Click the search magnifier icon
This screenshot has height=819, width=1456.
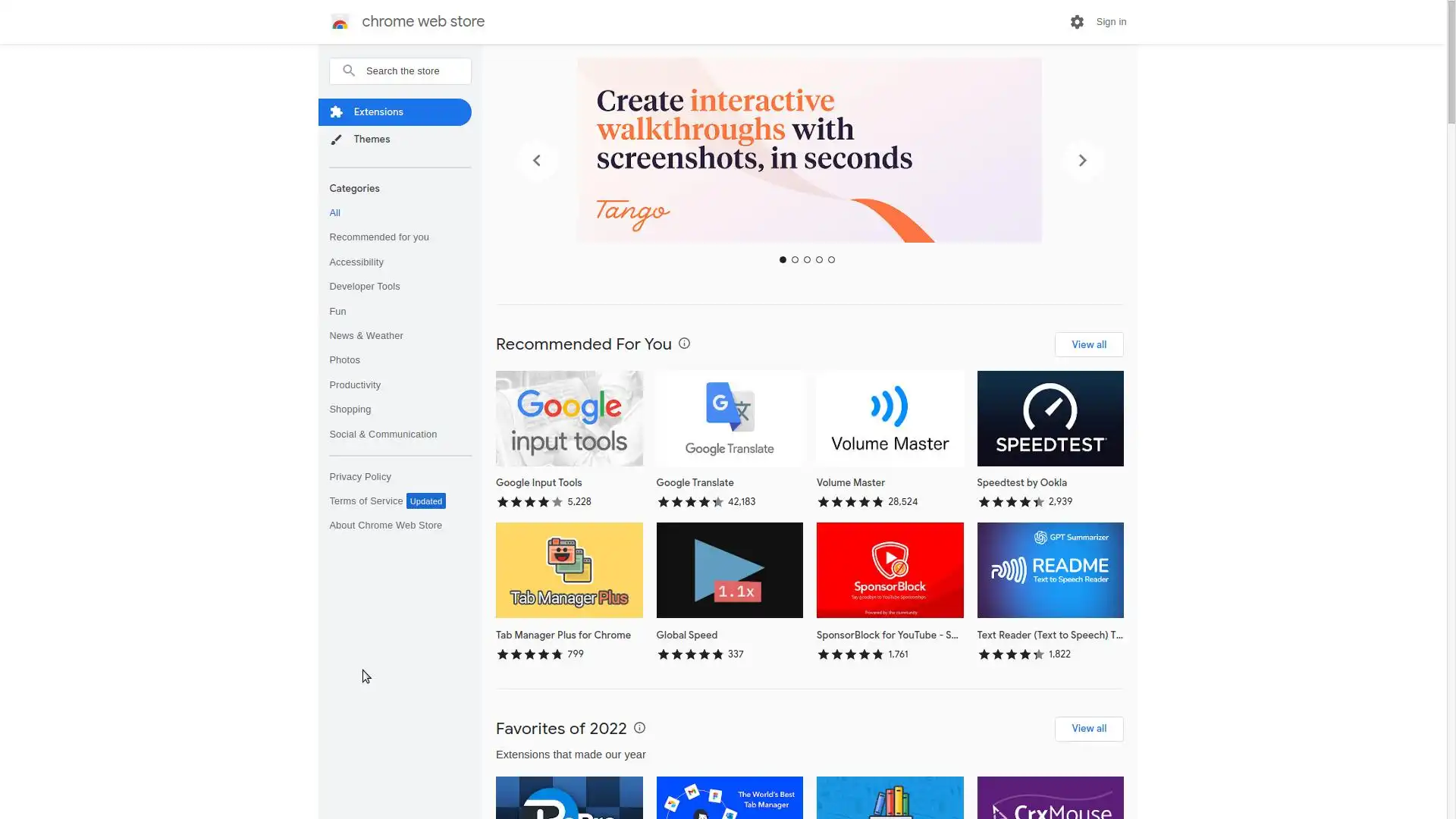pos(349,71)
